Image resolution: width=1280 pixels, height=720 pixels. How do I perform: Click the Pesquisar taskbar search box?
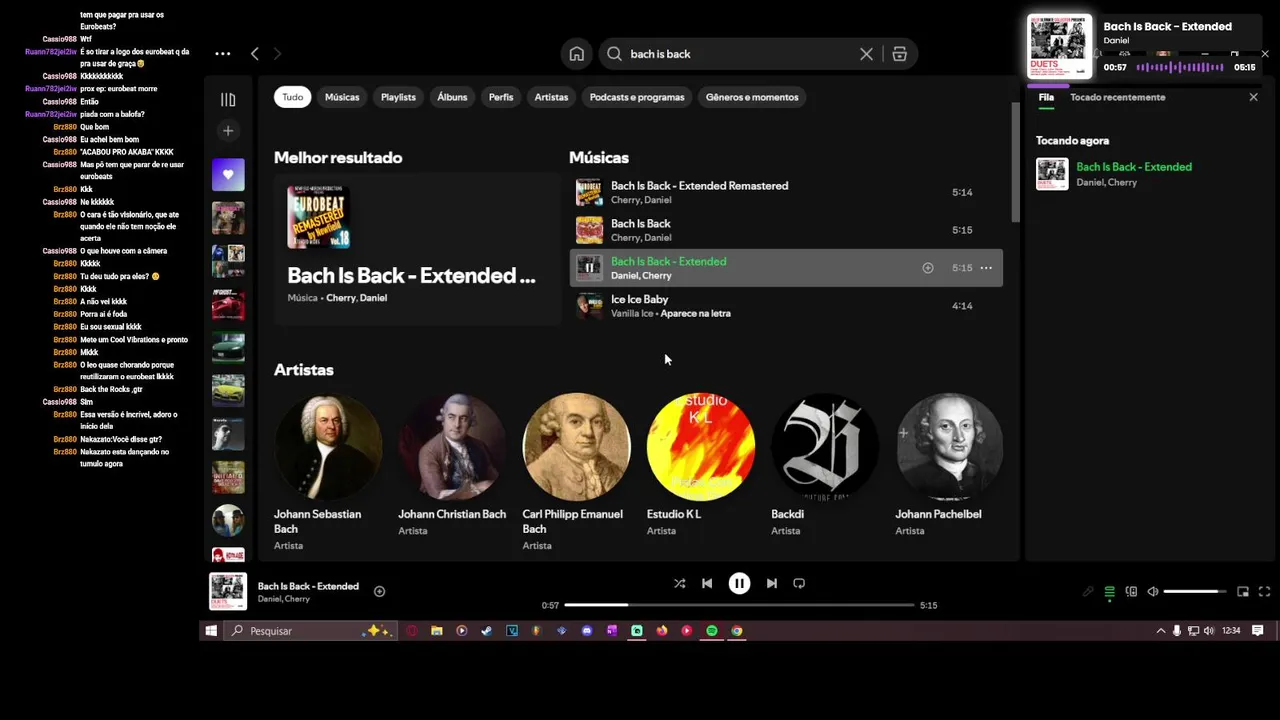[x=310, y=631]
